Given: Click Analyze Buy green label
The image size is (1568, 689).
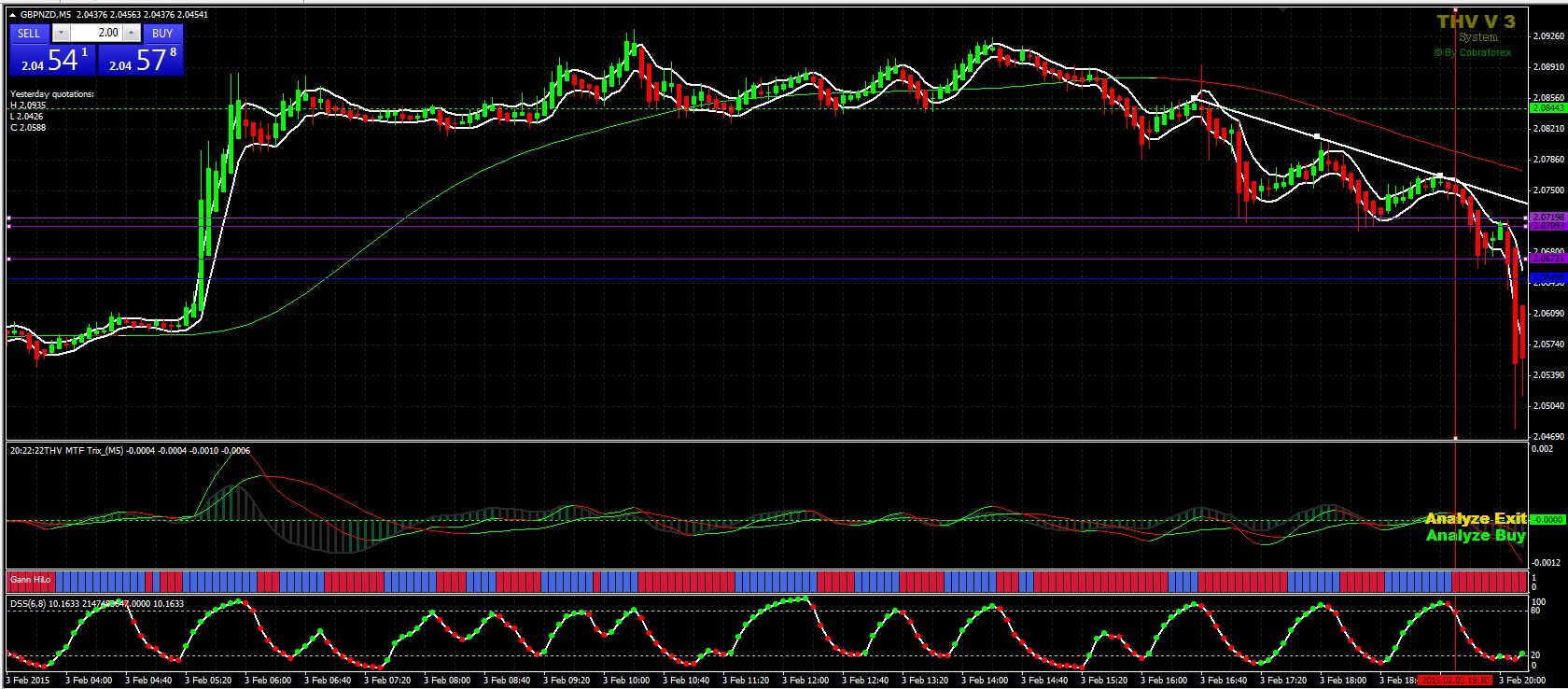Looking at the screenshot, I should coord(1476,535).
